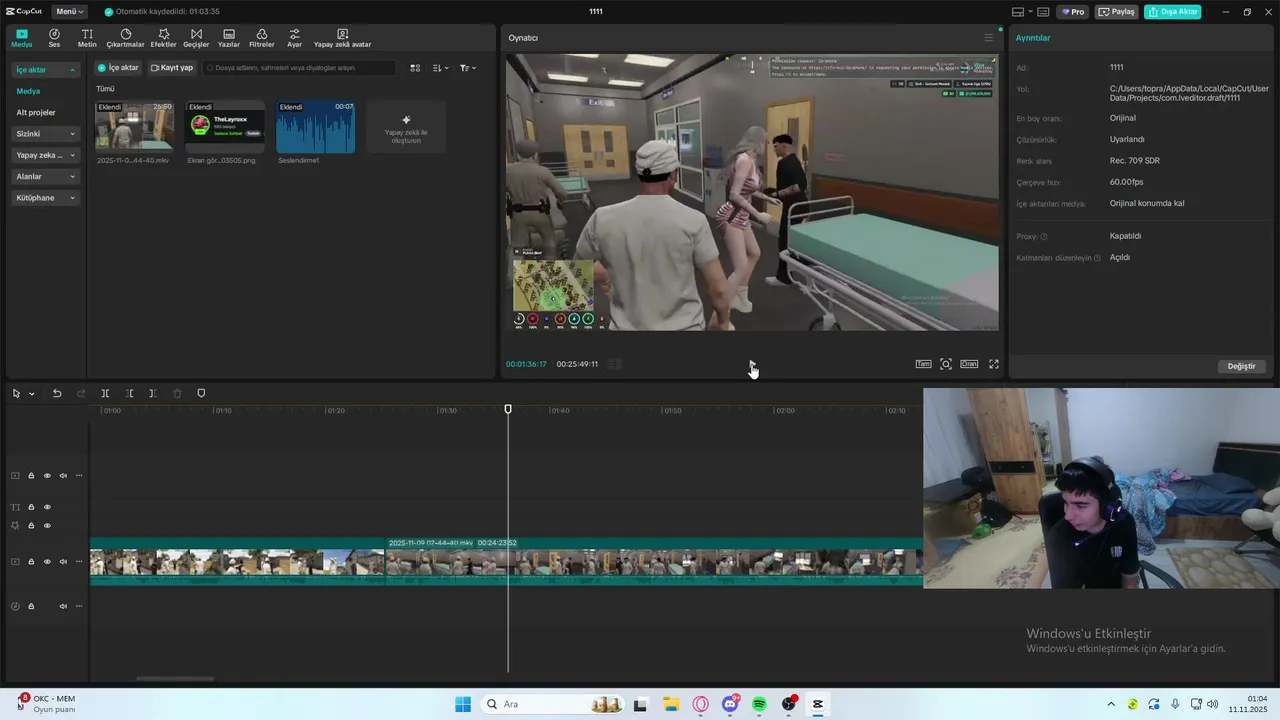The image size is (1280, 720).
Task: Open the Çıkartmalar stickers panel
Action: pyautogui.click(x=126, y=38)
